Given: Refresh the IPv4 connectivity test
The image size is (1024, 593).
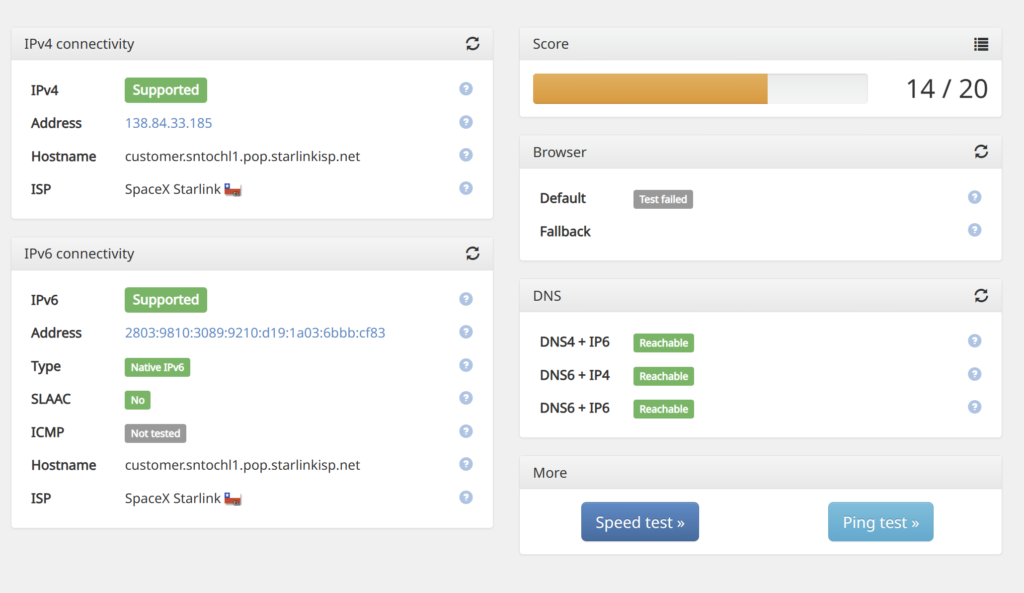Looking at the screenshot, I should coord(472,44).
